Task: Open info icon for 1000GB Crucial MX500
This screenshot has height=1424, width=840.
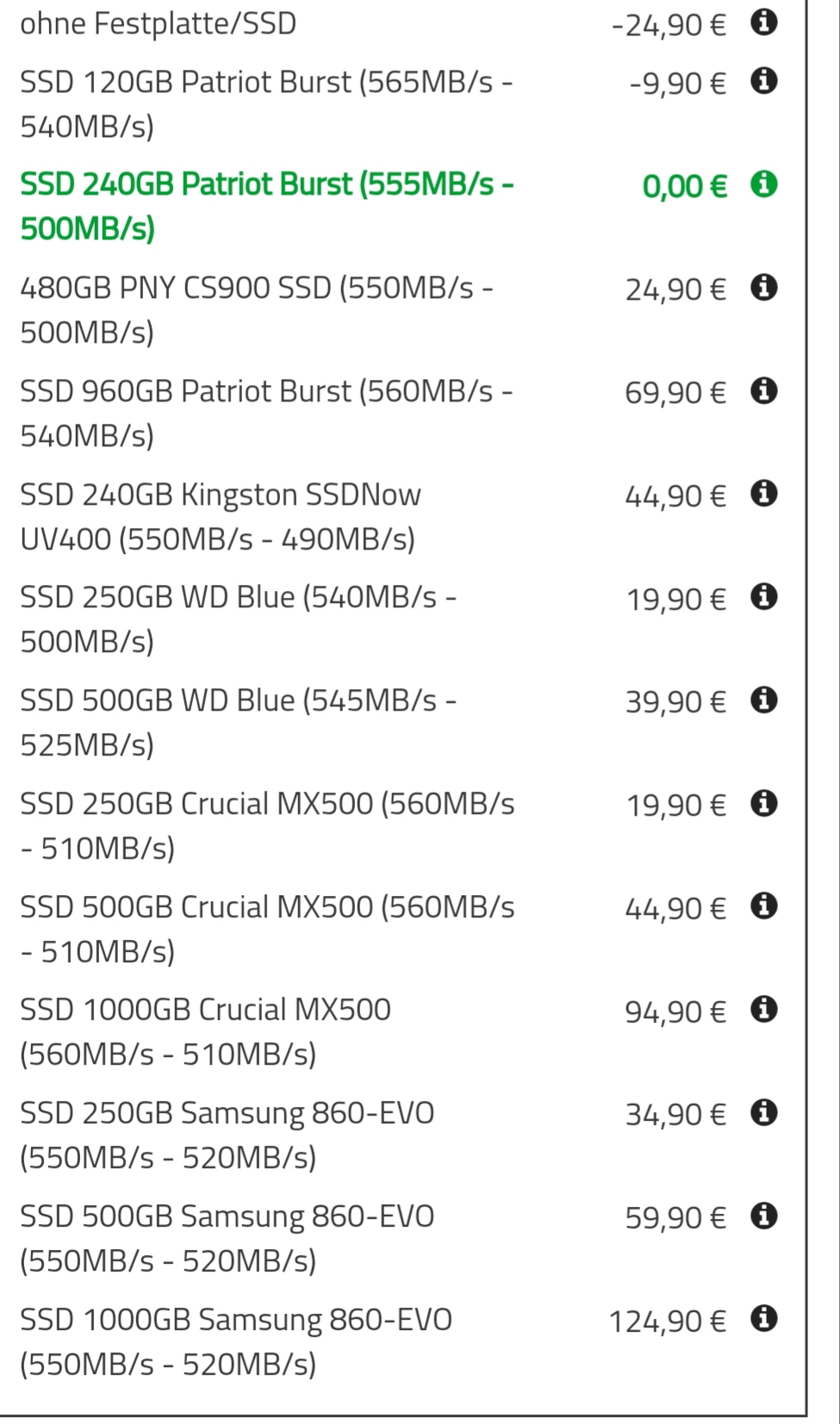Action: coord(763,1010)
